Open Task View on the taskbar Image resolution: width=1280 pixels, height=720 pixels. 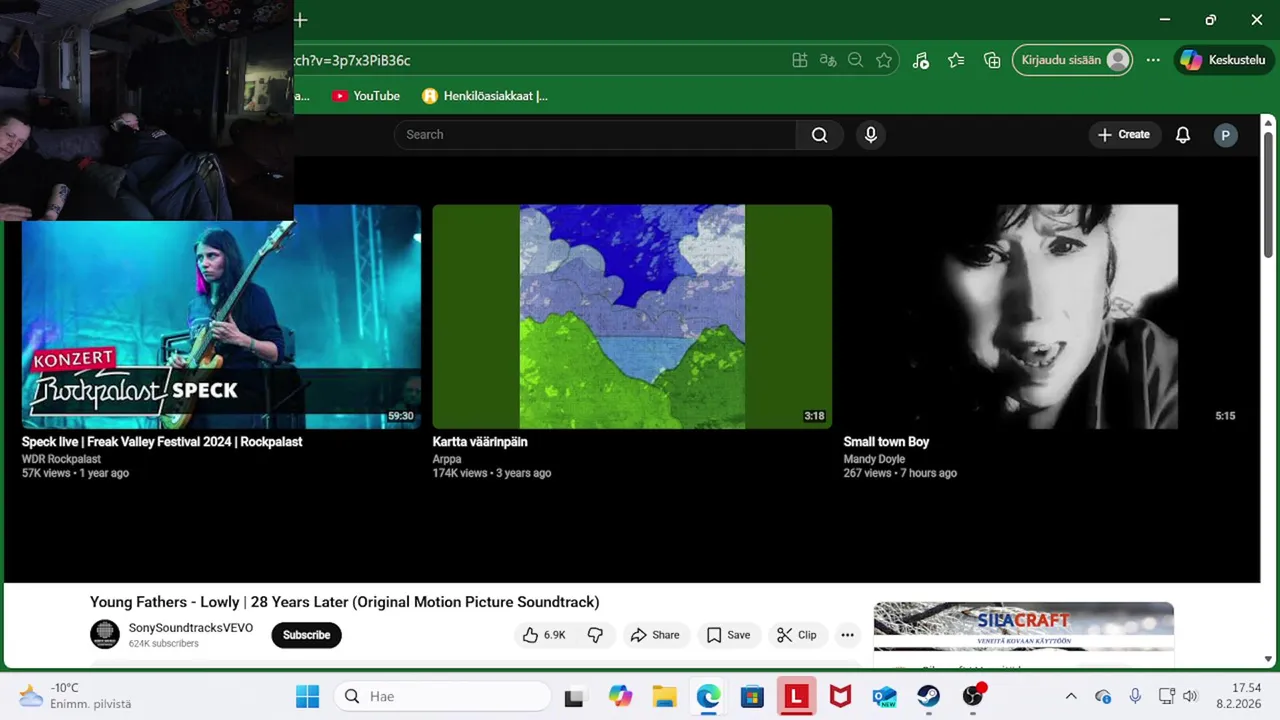point(574,696)
